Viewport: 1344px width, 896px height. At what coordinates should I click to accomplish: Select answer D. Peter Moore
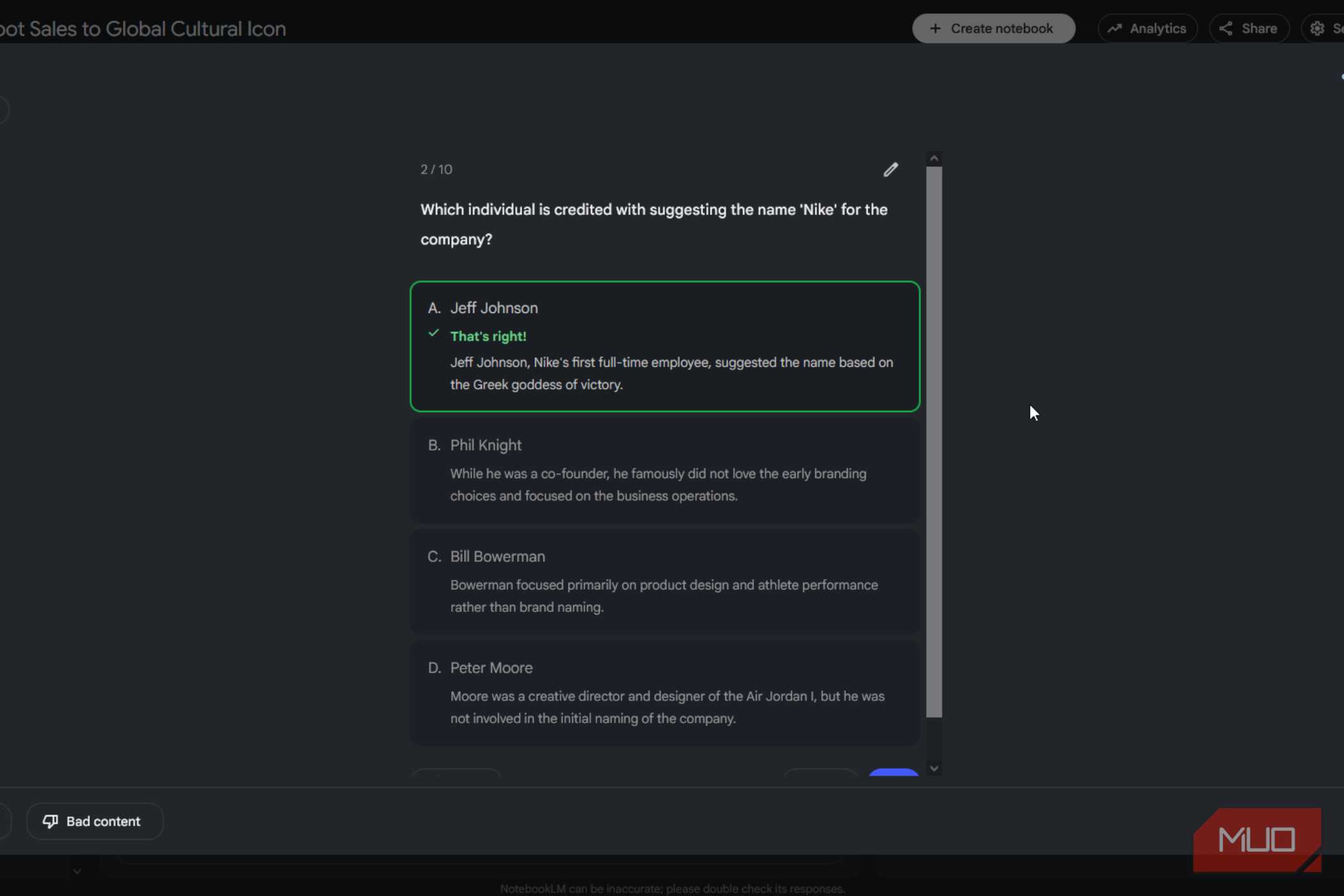(x=665, y=693)
